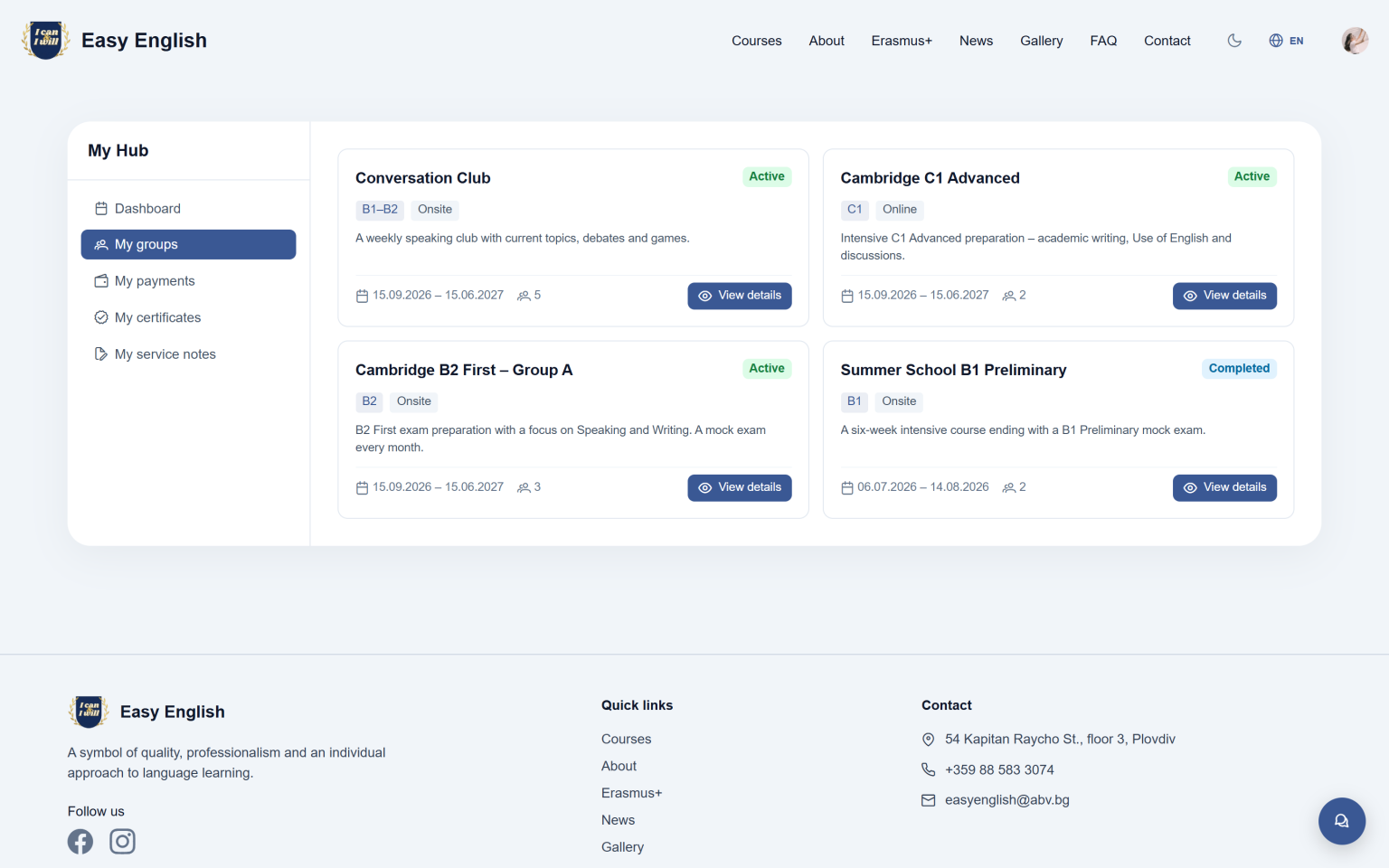Screen dimensions: 1389x868
Task: Click the footer Courses quick link
Action: tap(626, 740)
